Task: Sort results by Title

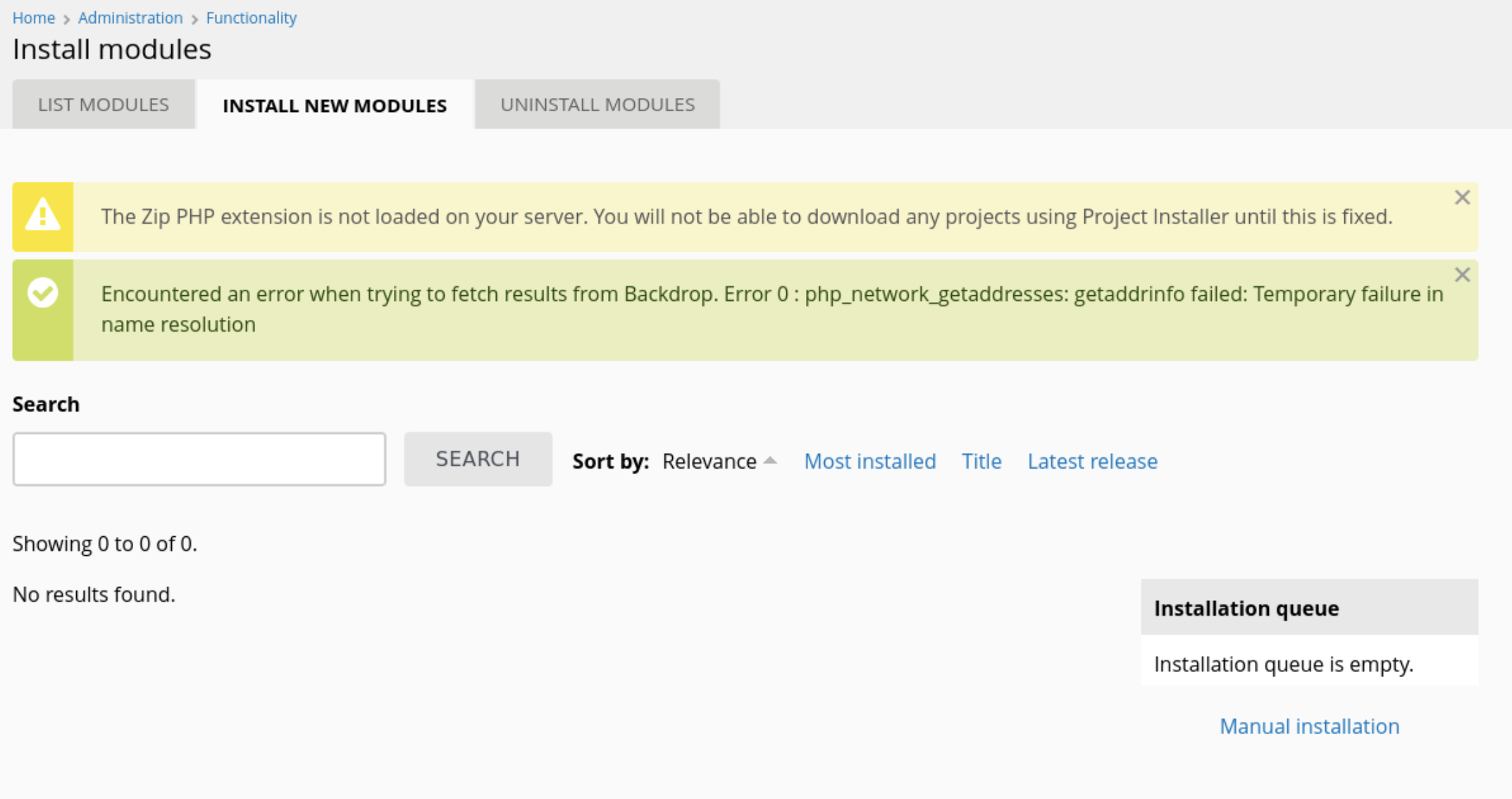Action: (981, 462)
